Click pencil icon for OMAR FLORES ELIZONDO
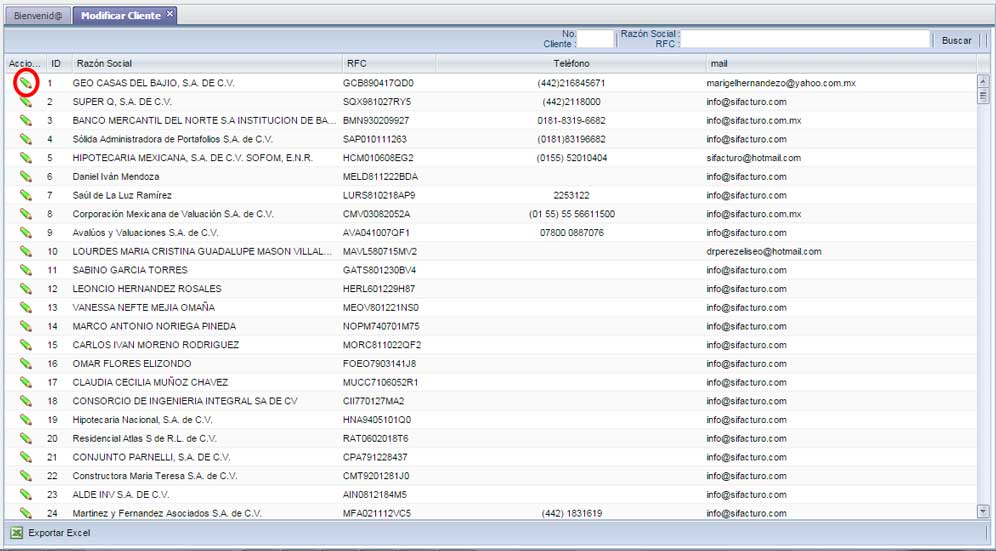The width and height of the screenshot is (996, 551). click(x=26, y=364)
